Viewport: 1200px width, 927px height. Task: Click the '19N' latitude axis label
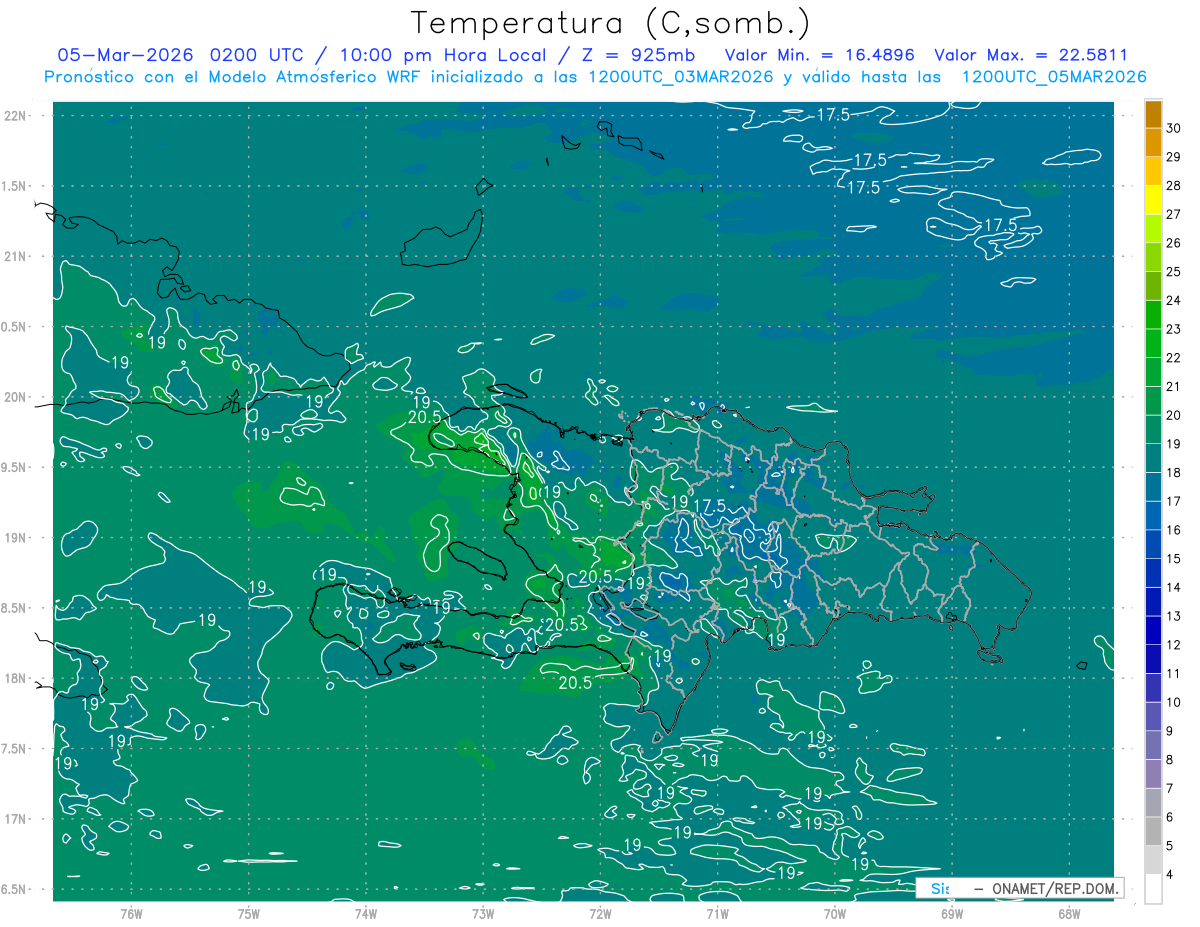(x=16, y=538)
